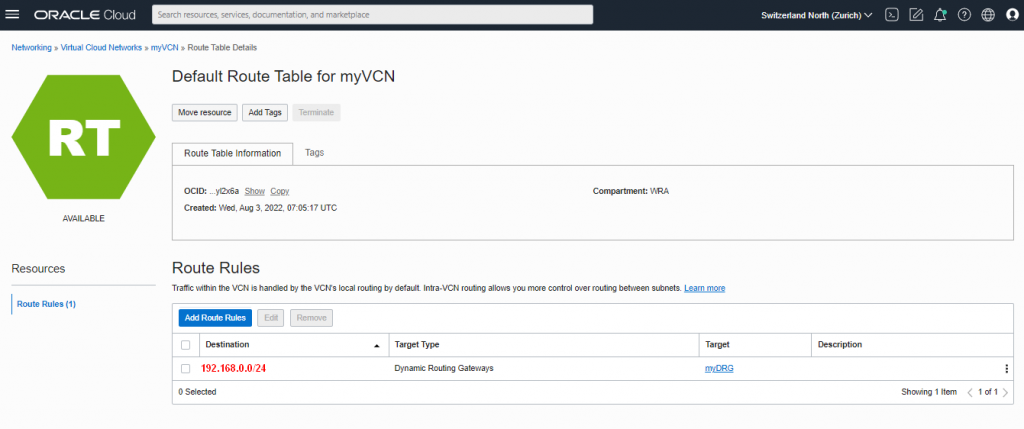Open the hamburger navigation menu
Viewport: 1024px width, 429px height.
[12, 14]
